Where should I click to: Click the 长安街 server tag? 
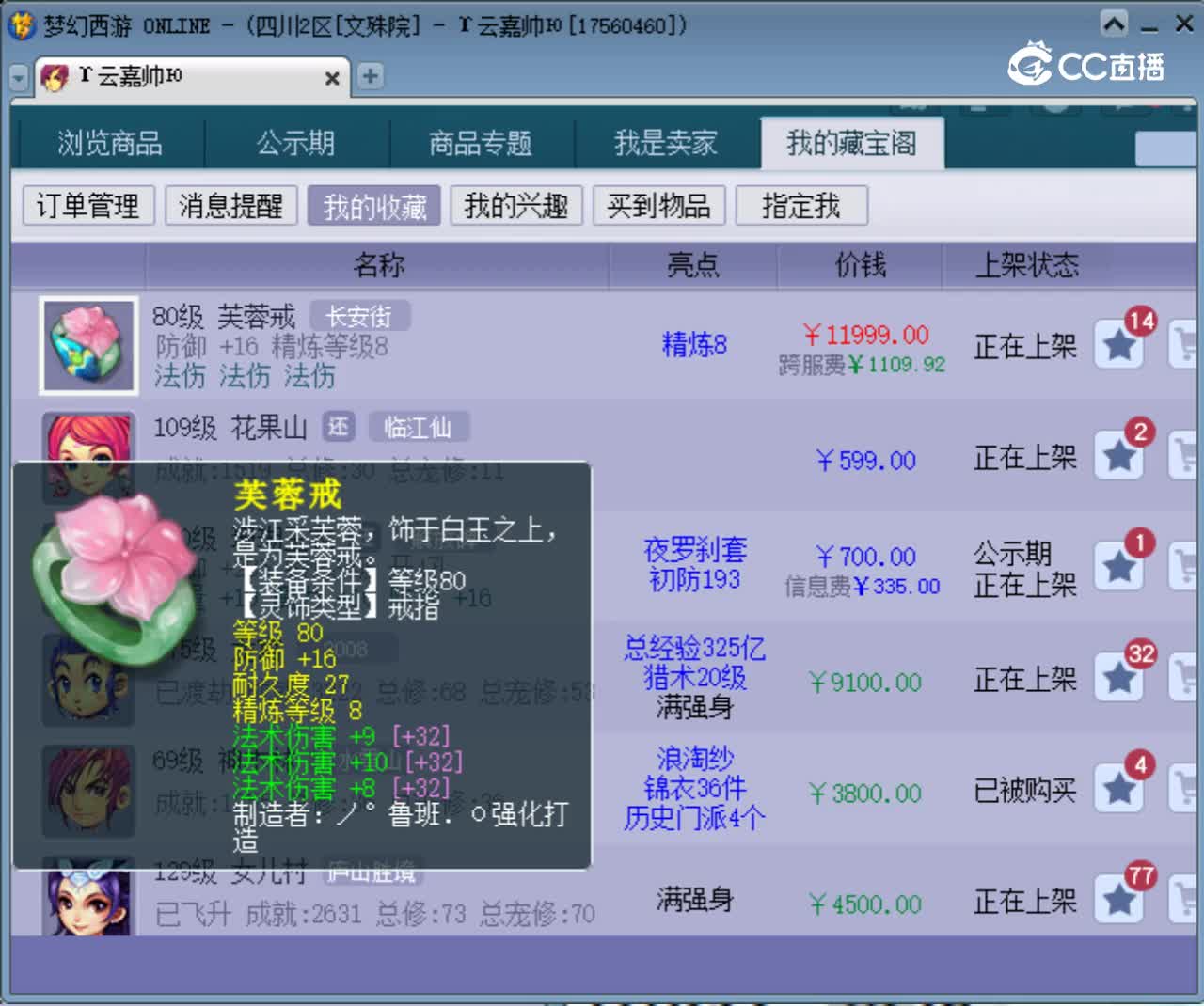(358, 317)
